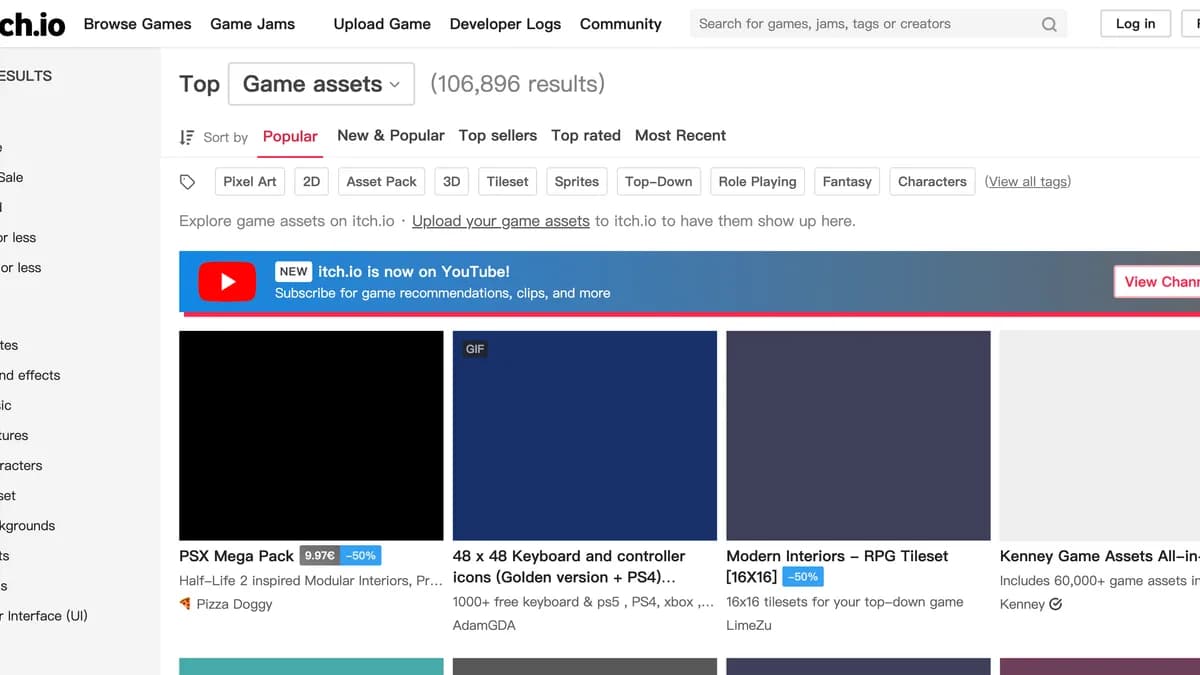Click the 106,896 results count text

click(518, 84)
